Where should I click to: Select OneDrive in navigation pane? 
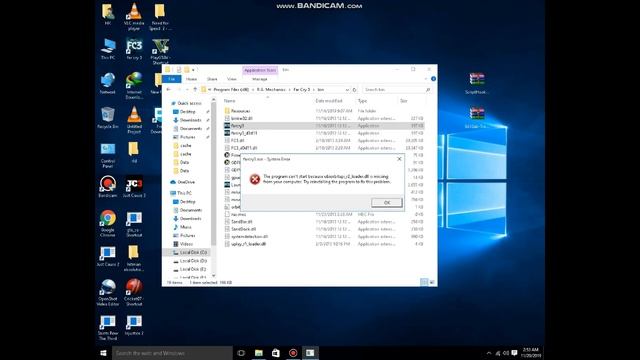pyautogui.click(x=186, y=182)
